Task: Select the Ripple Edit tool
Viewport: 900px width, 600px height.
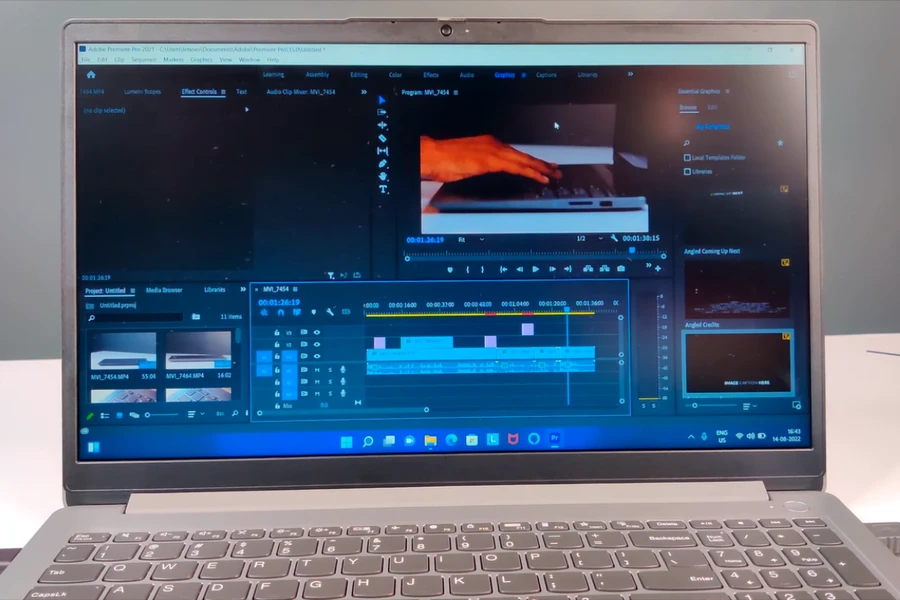Action: [x=382, y=125]
